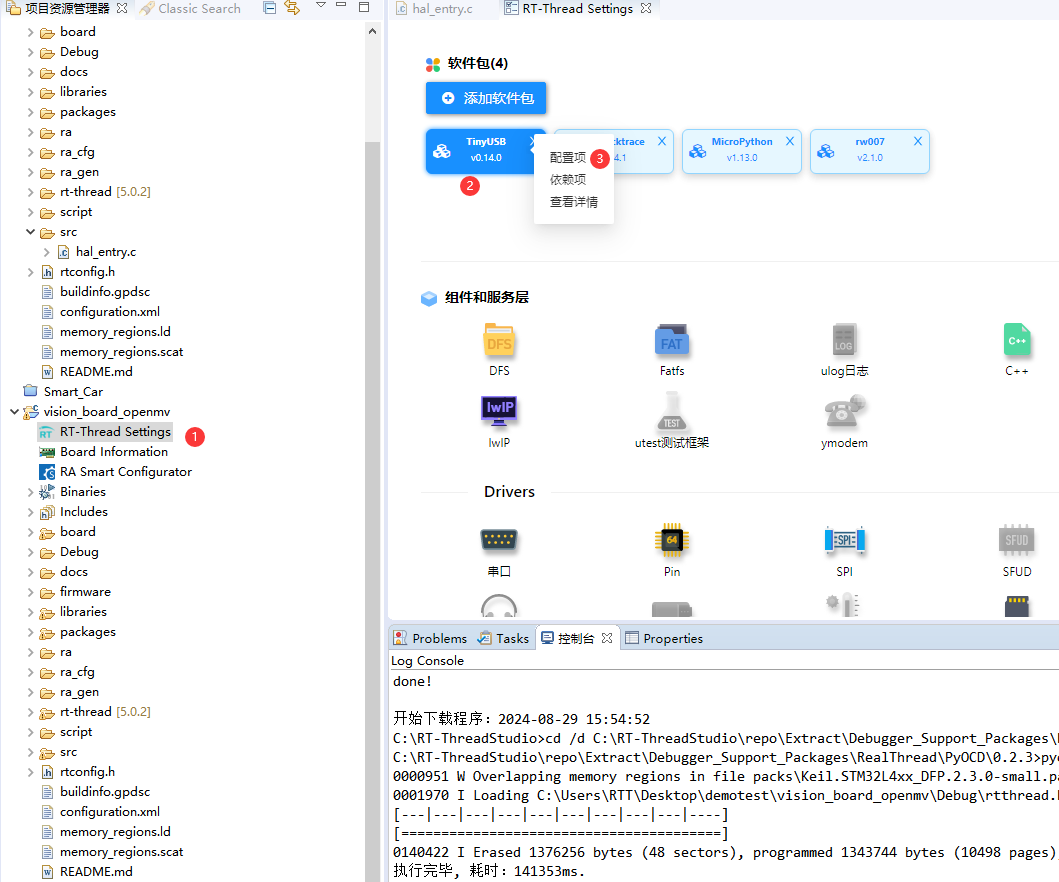Select the MicroPython v1.13.0 package card
This screenshot has width=1059, height=882.
(x=742, y=151)
